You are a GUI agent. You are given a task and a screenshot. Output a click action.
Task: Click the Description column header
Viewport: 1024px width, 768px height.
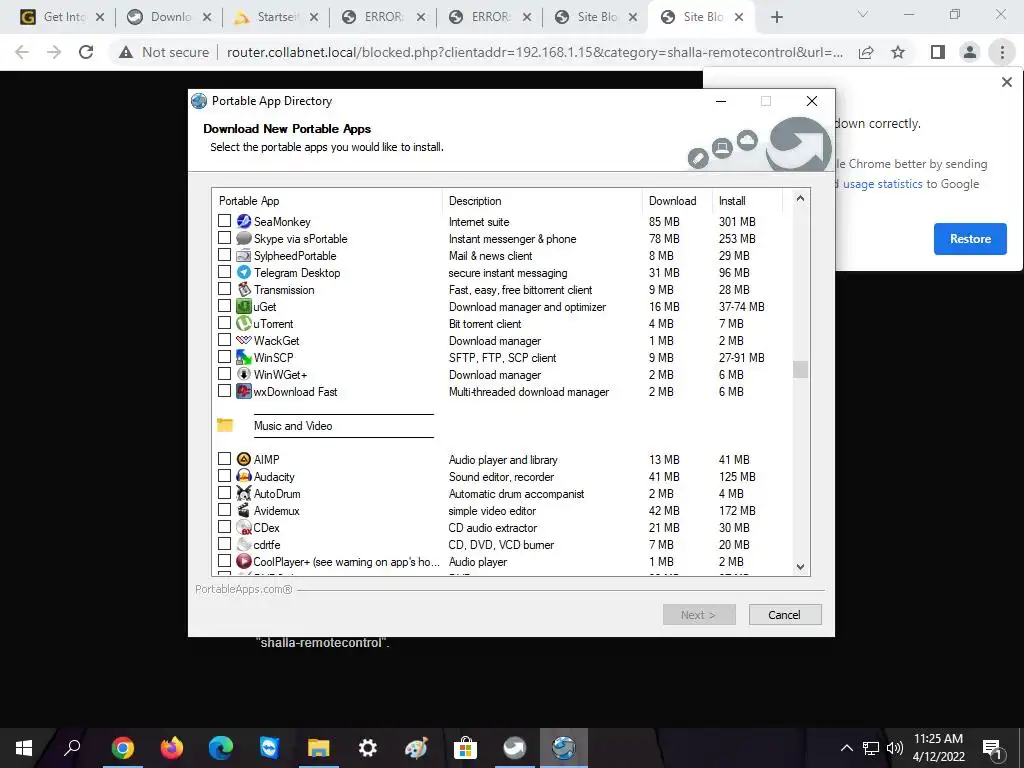542,200
